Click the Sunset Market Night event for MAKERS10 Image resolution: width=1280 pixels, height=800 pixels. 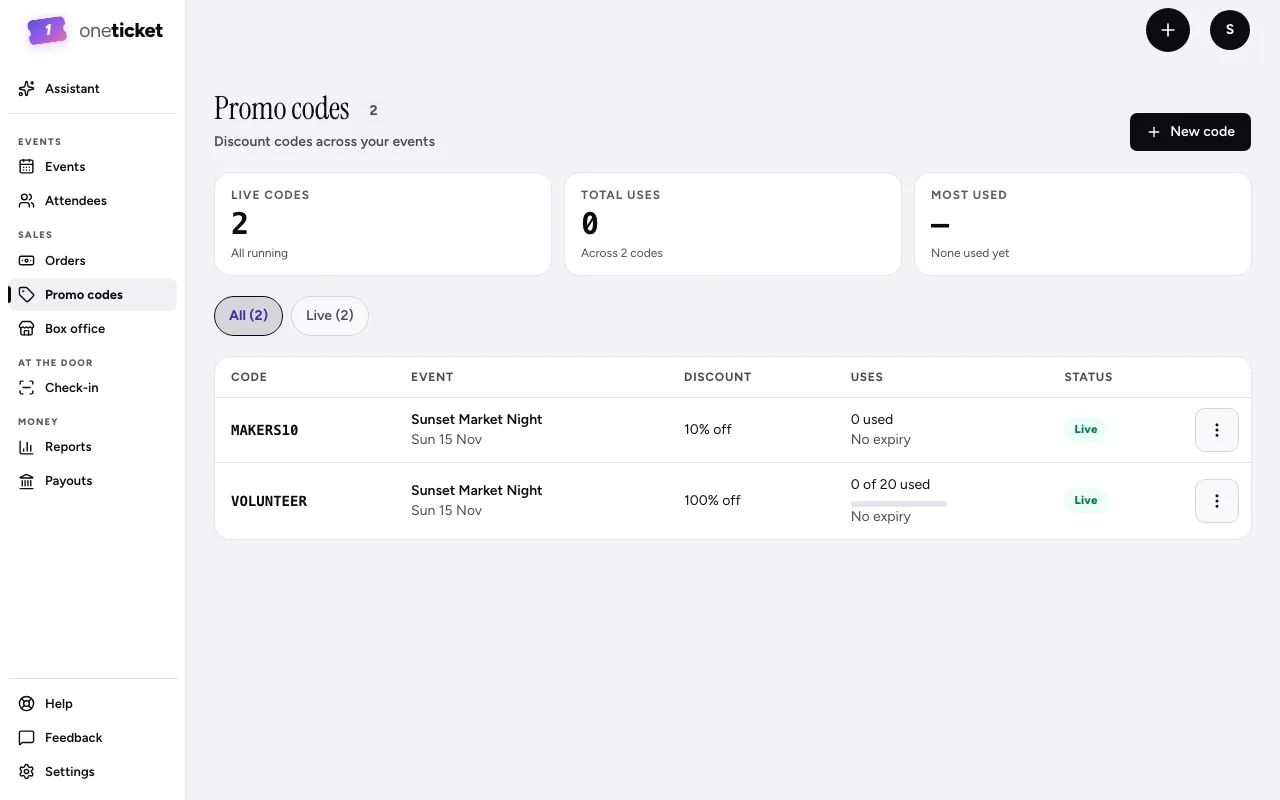coord(477,420)
